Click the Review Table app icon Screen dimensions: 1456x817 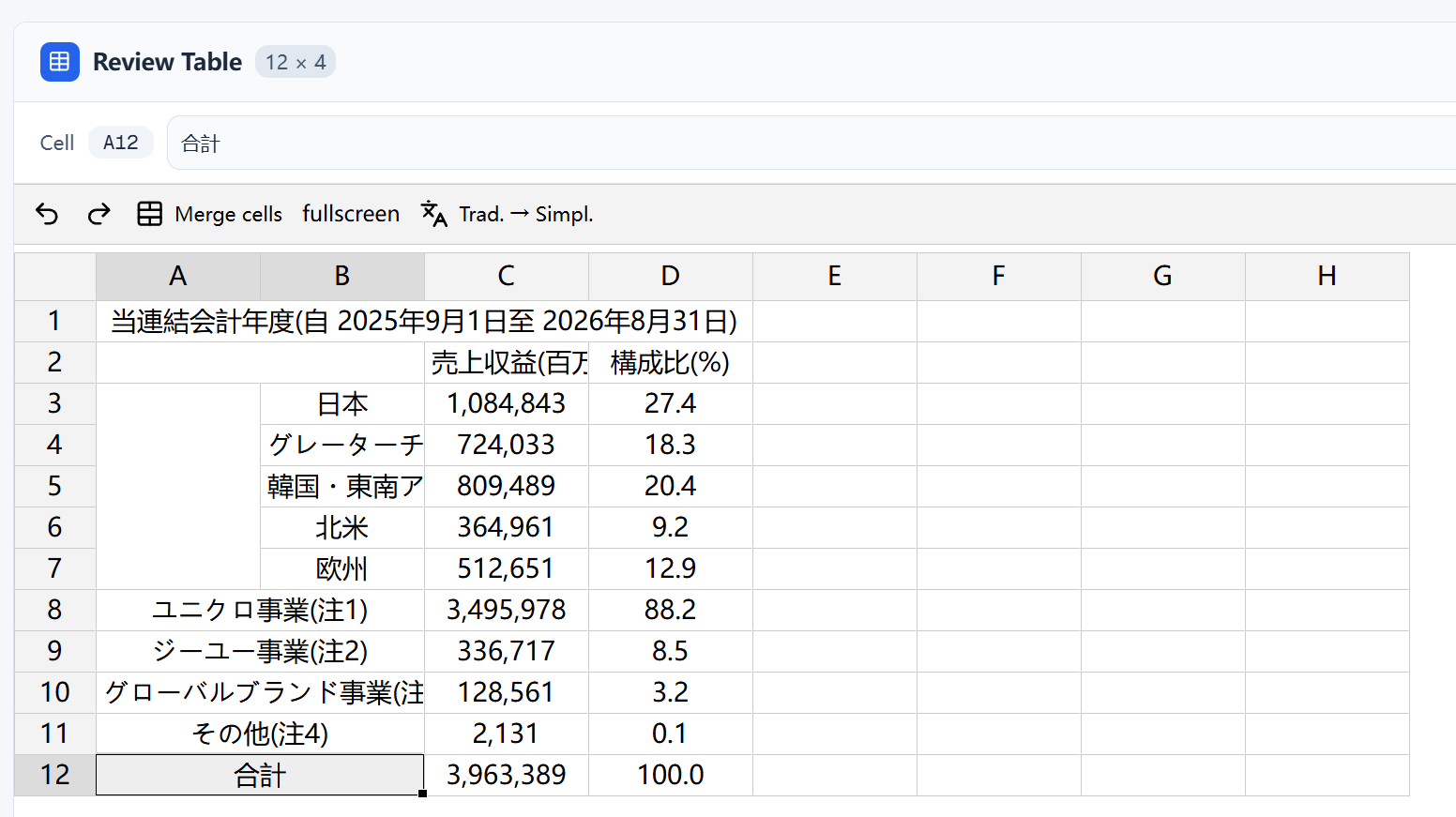click(60, 62)
